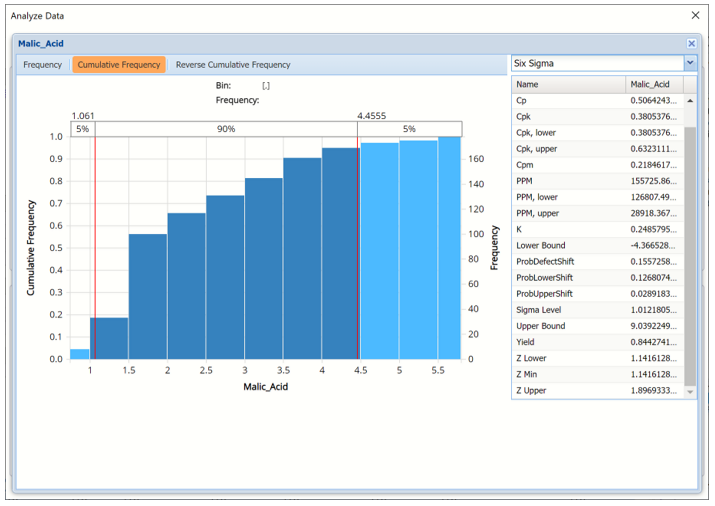Open the Reverse Cumulative Frequency tab

[x=233, y=65]
